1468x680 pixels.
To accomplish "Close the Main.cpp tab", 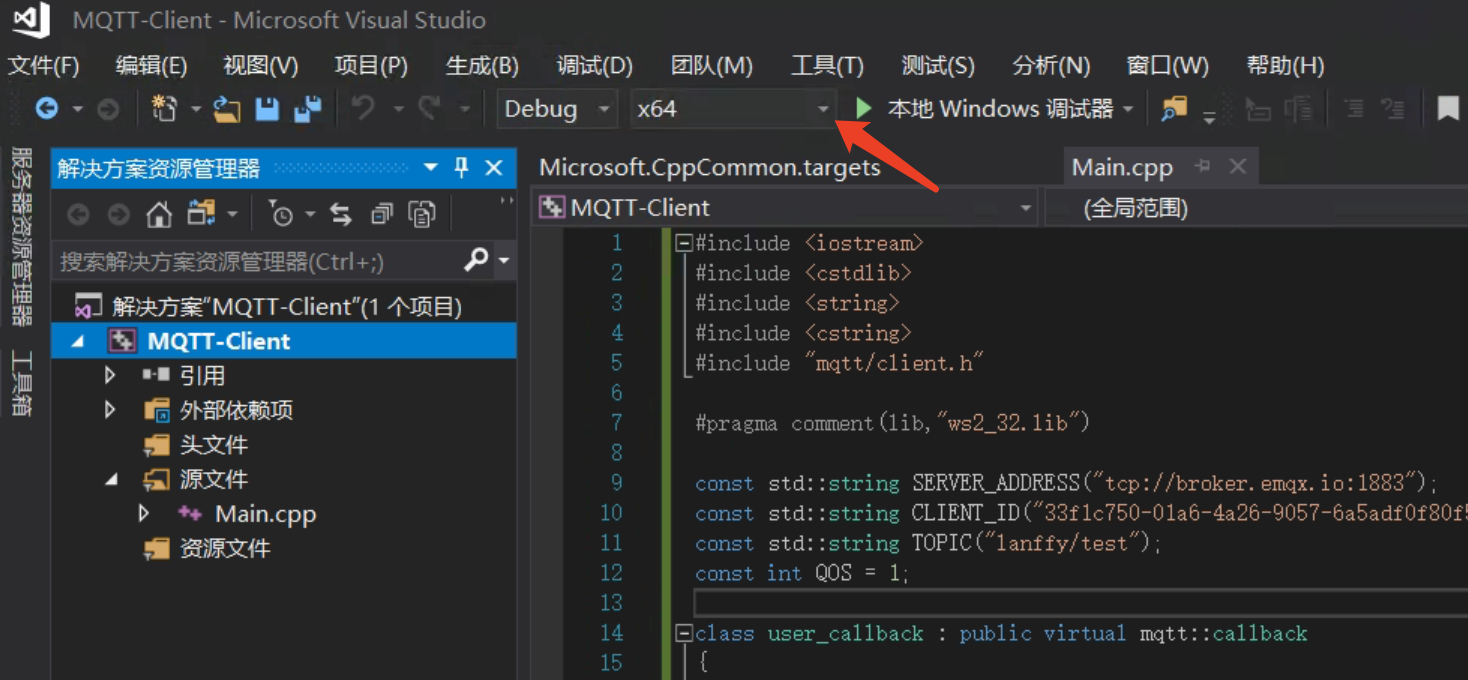I will pos(1238,166).
